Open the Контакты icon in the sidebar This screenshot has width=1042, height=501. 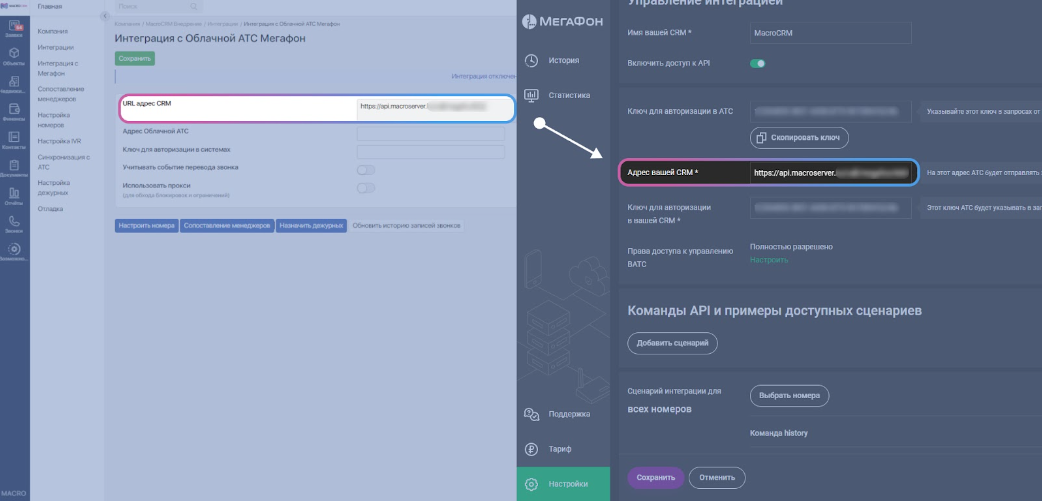coord(14,140)
